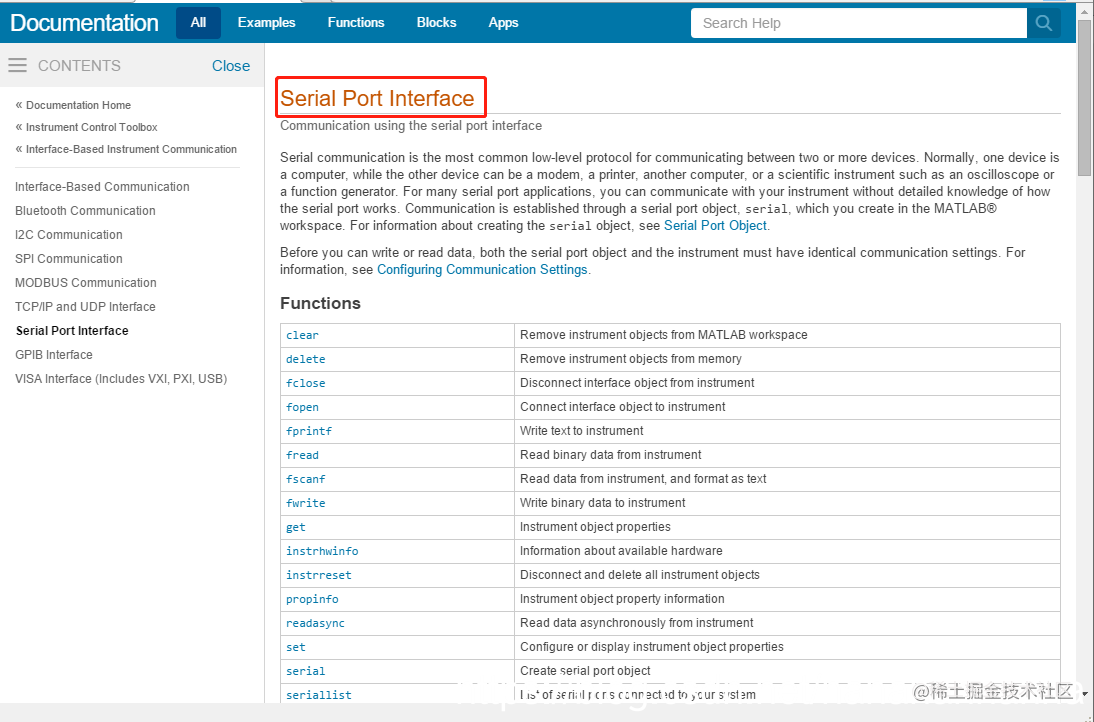The image size is (1094, 722).
Task: Open the Blocks section
Action: (x=436, y=22)
